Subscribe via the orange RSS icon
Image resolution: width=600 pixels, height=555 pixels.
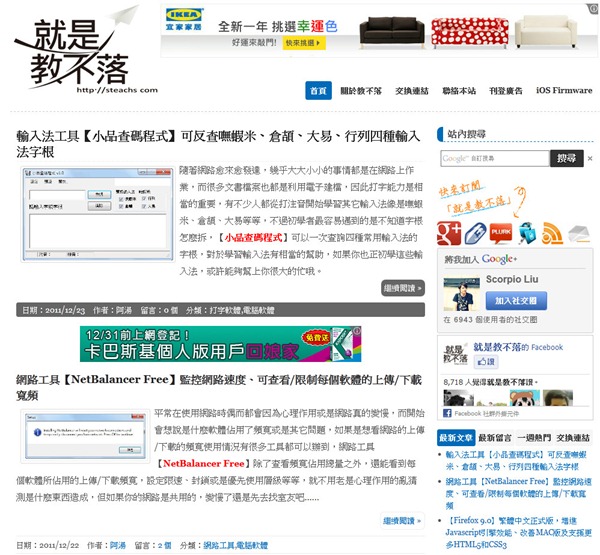point(552,233)
